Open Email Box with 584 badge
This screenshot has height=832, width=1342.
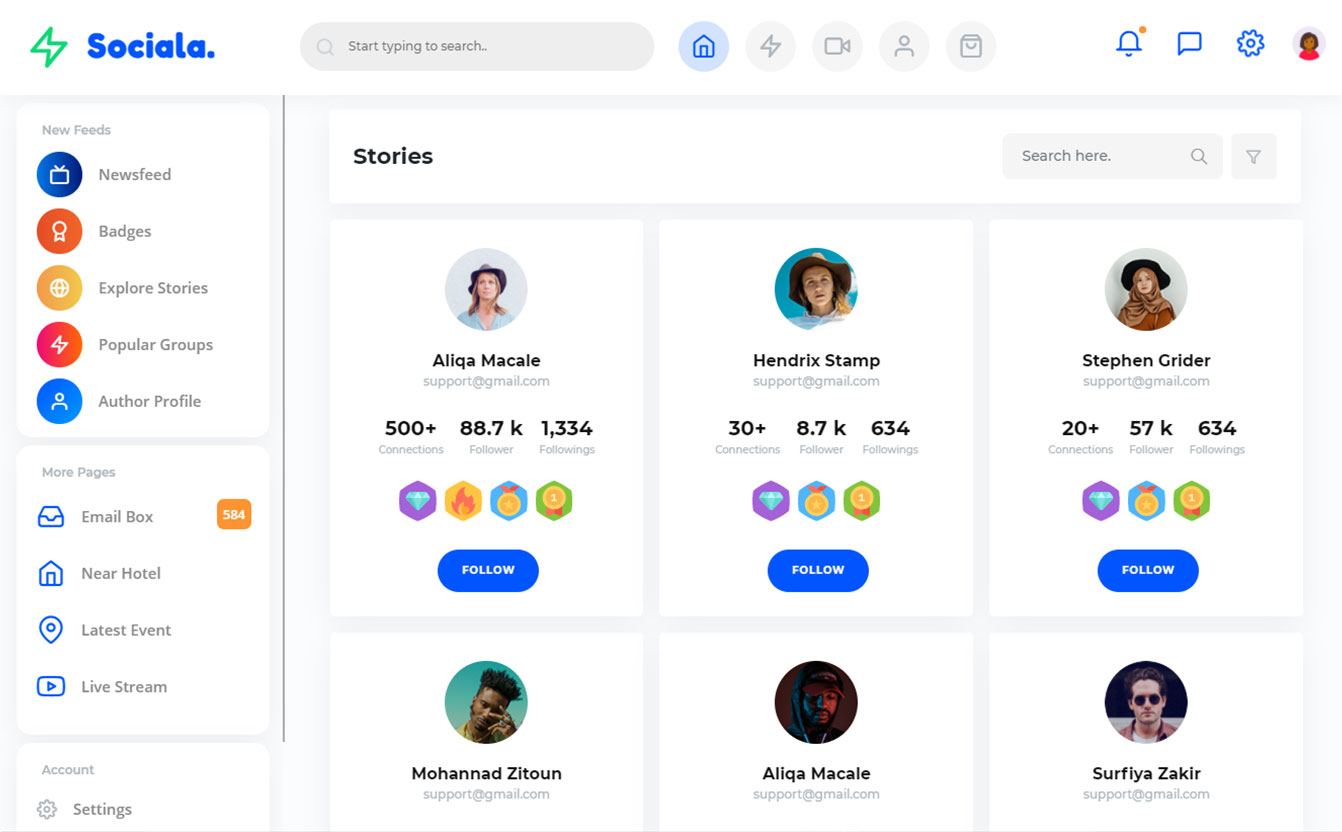coord(117,517)
